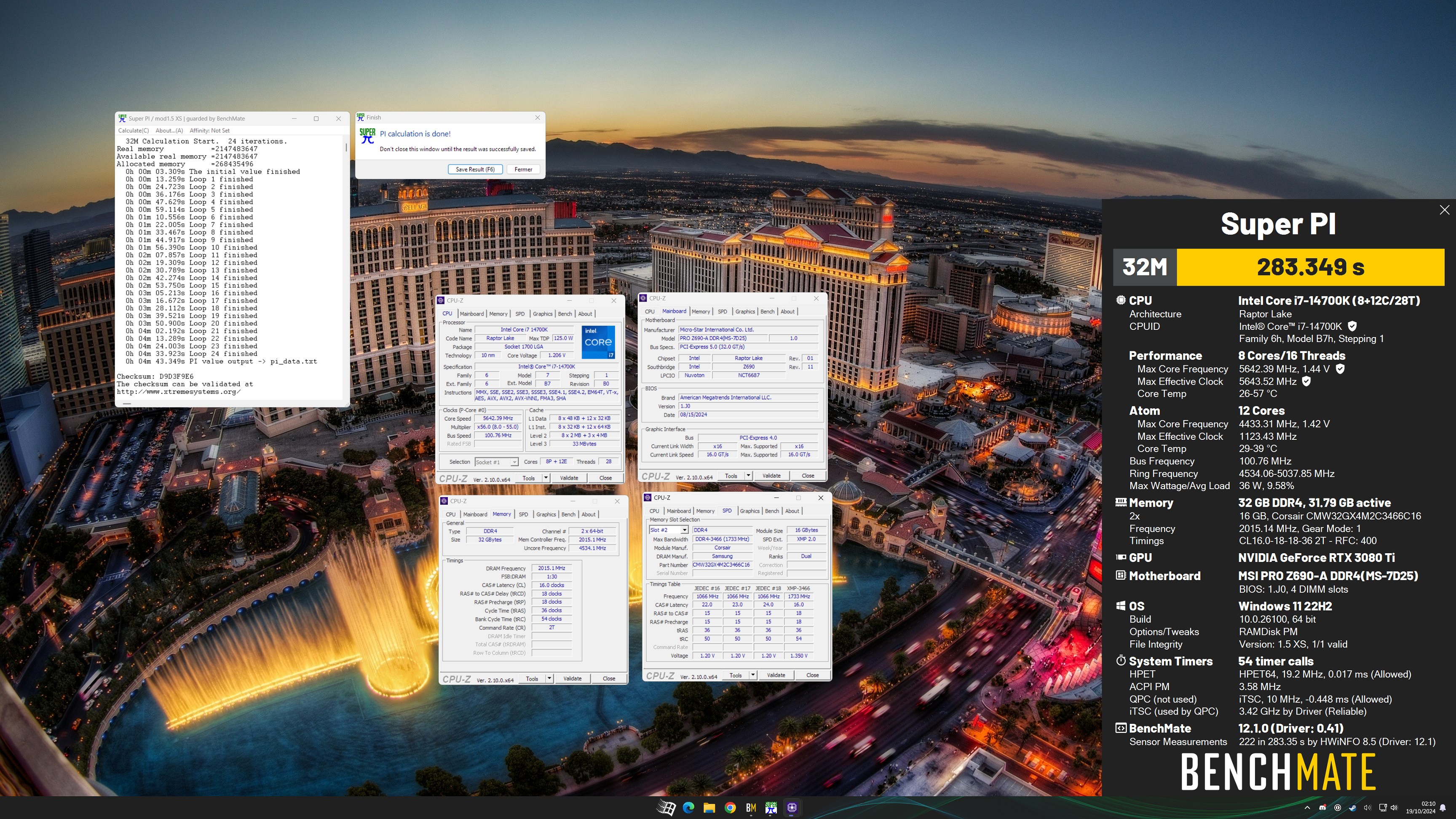Click CPU-Z title icon of the Memory window
The height and width of the screenshot is (819, 1456).
coord(444,501)
